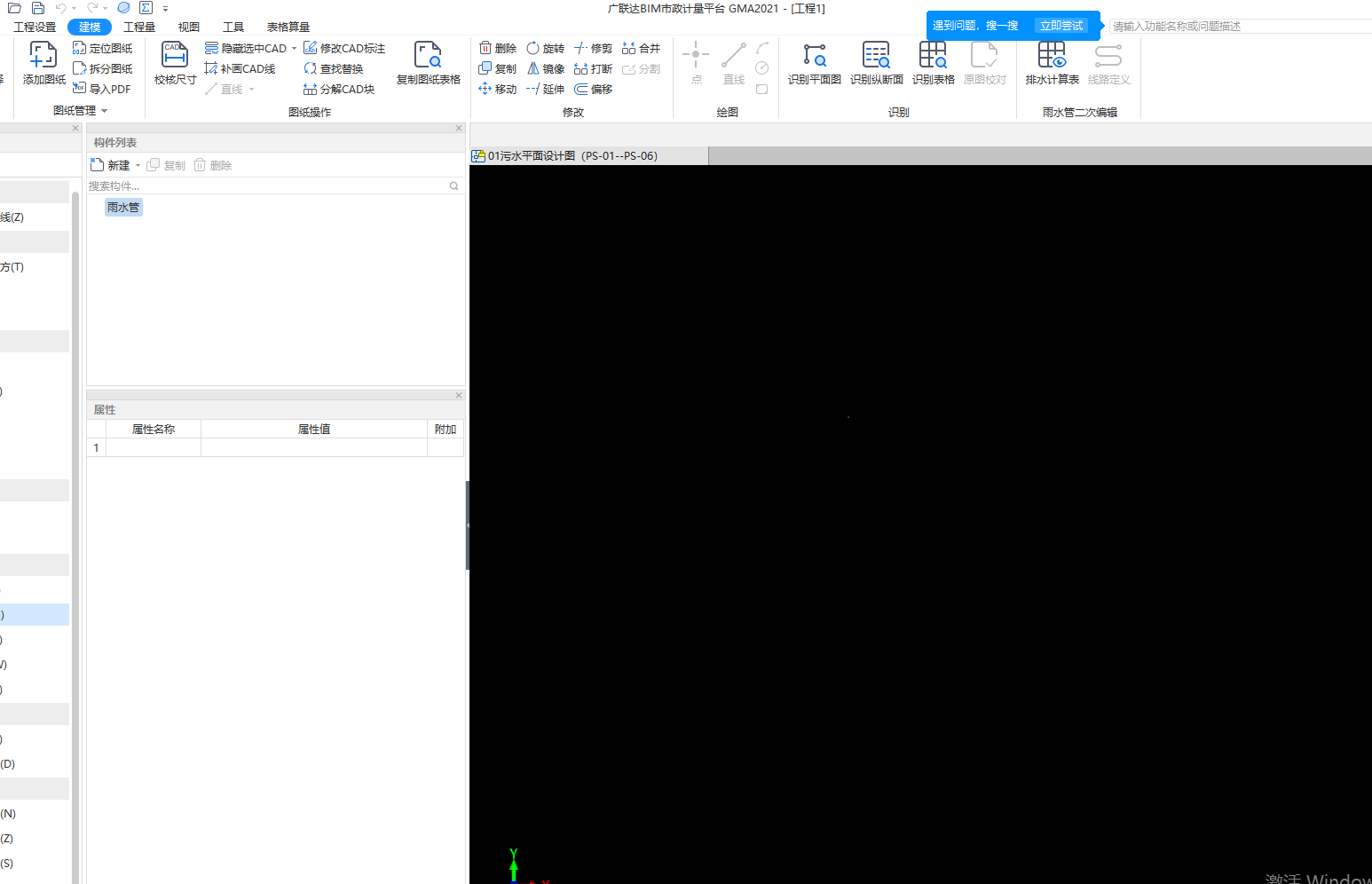Click 修改CAD标注 tool
This screenshot has width=1372, height=884.
pos(344,48)
